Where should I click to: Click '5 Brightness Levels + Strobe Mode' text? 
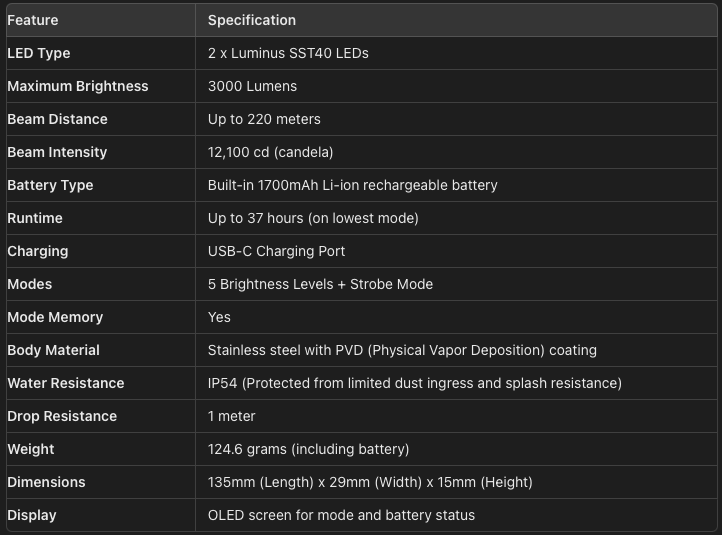(320, 284)
